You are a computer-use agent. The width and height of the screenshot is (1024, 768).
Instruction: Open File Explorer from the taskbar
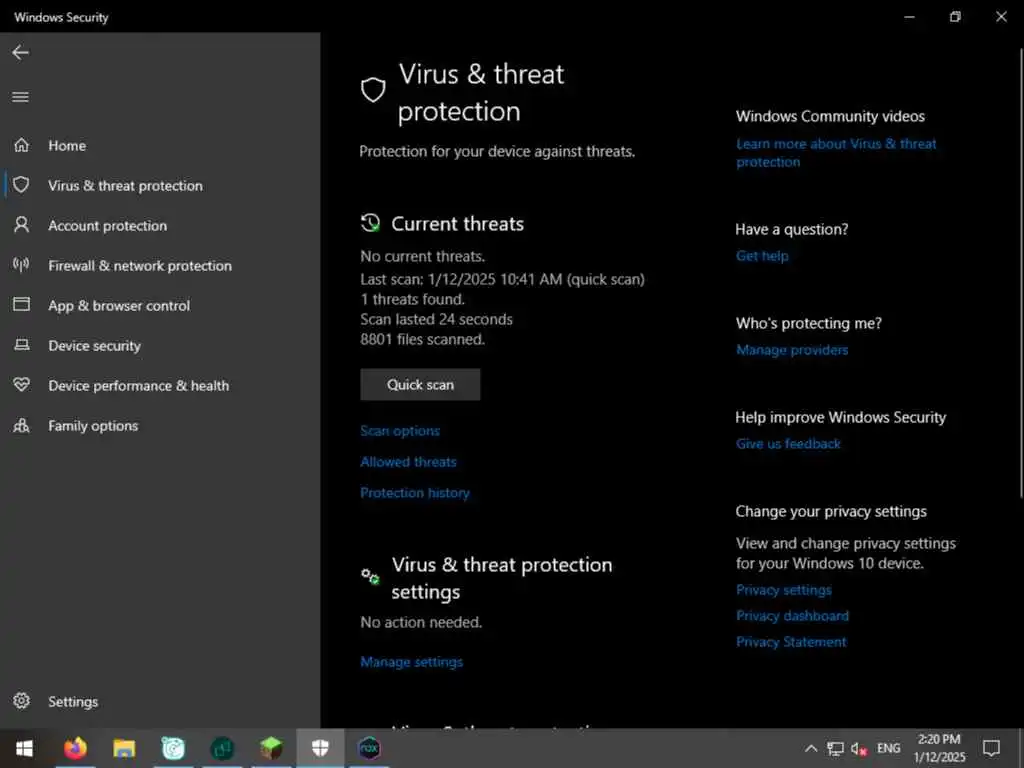pos(124,748)
